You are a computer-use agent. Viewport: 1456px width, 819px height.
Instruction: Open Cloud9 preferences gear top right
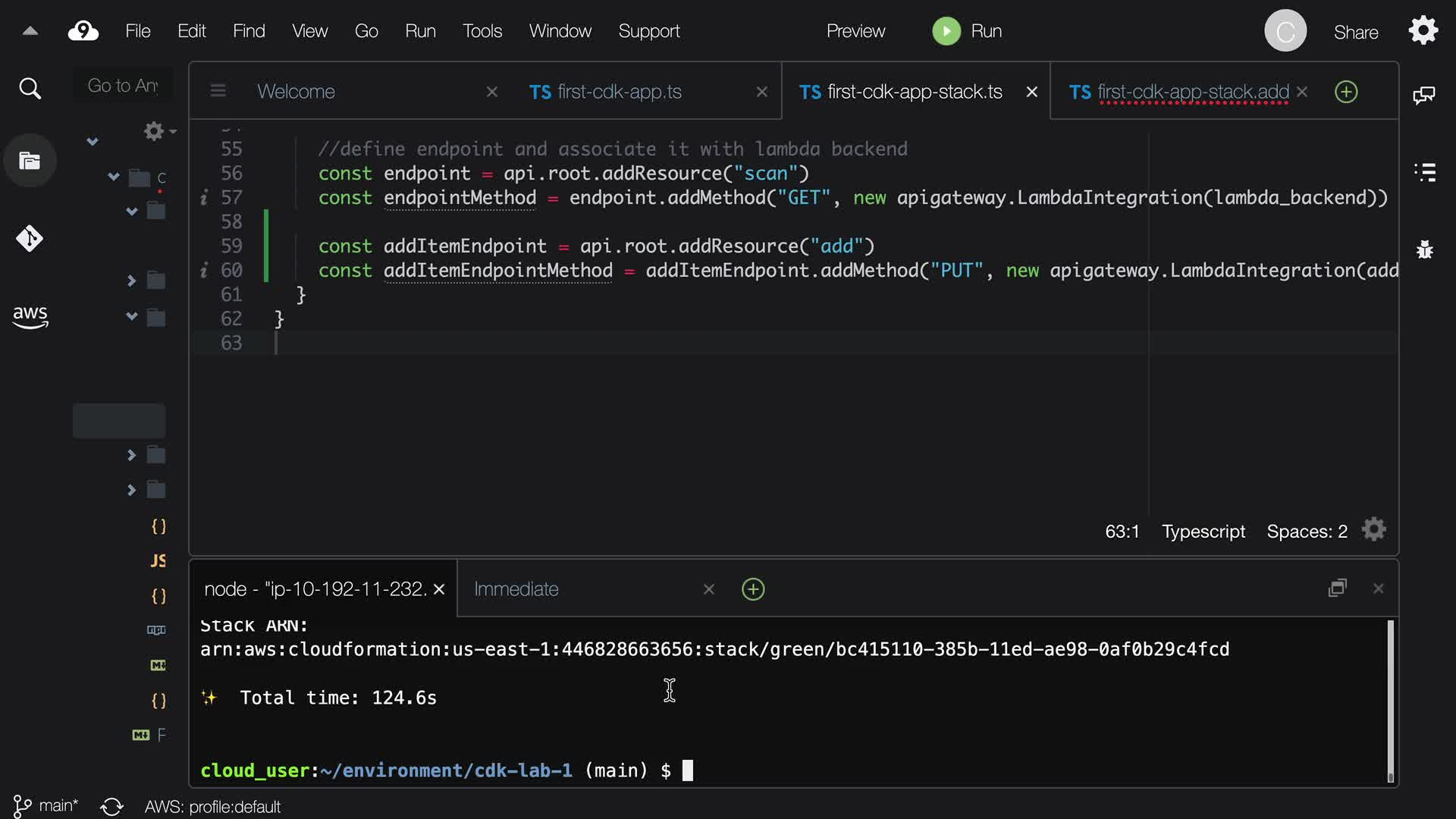pos(1423,31)
